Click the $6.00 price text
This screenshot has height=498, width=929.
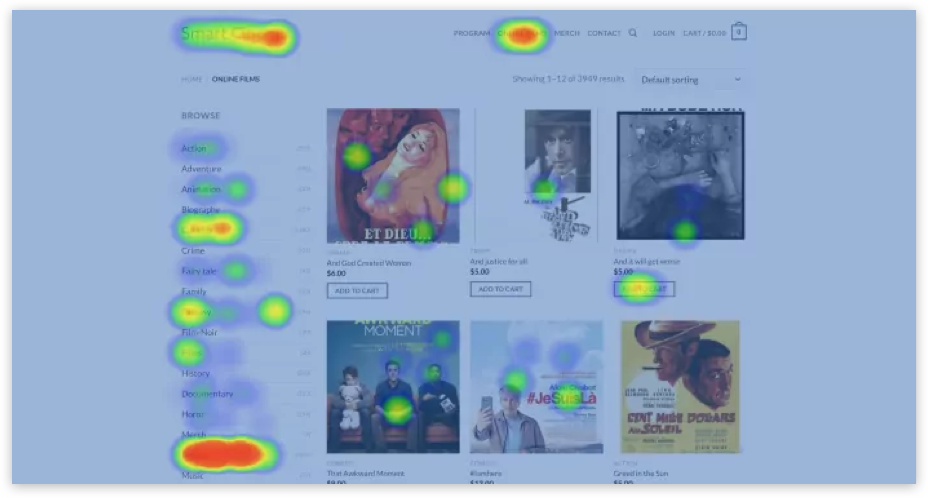click(336, 274)
